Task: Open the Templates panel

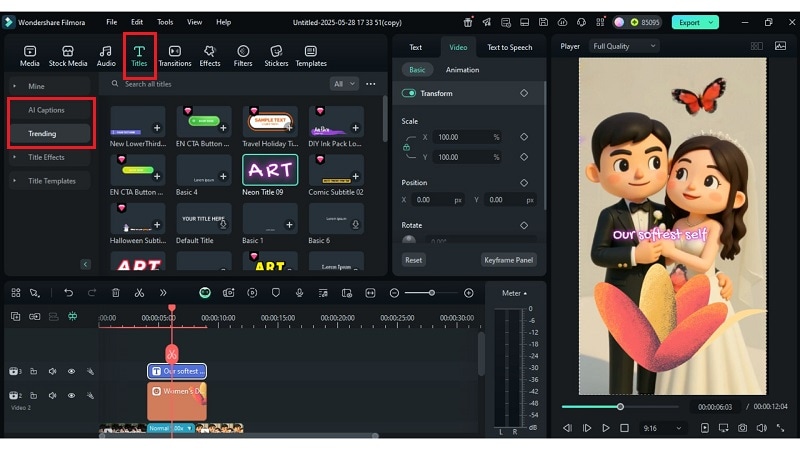Action: (x=311, y=56)
